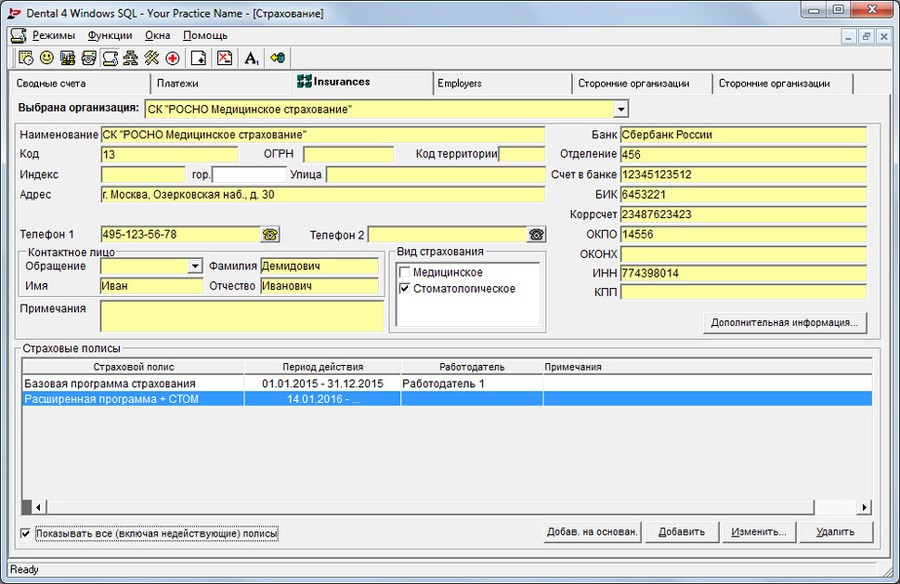900x584 pixels.
Task: Click the ИНН field with 774398014
Action: 743,273
